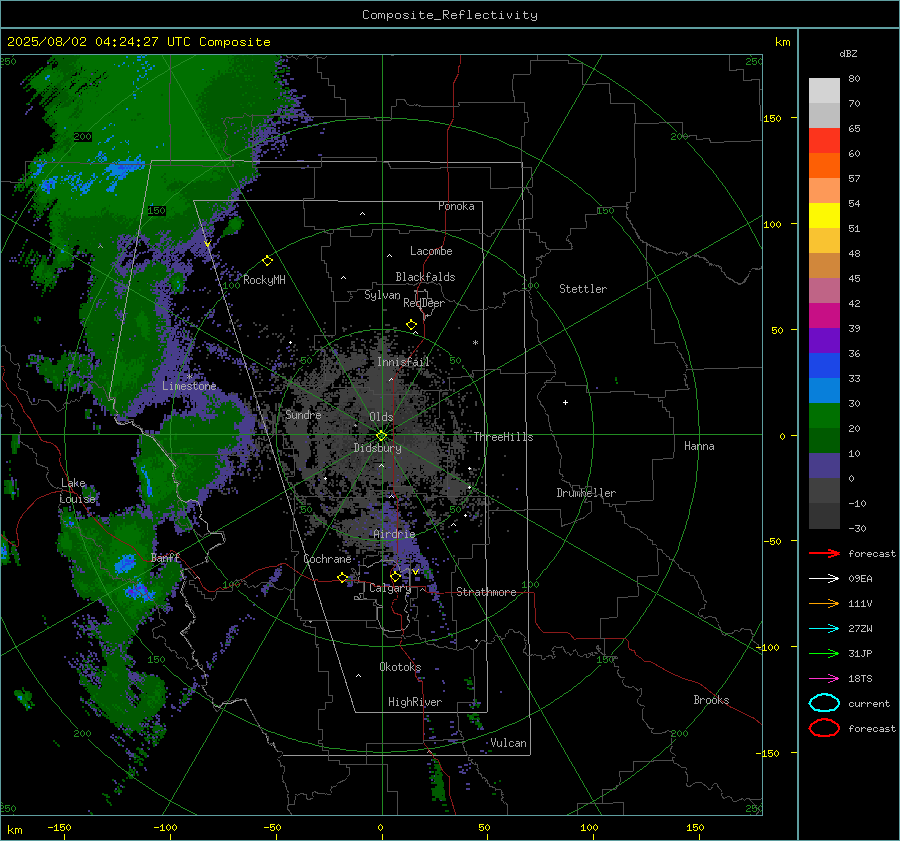Click the Lake Louise label
The height and width of the screenshot is (841, 900).
78,491
